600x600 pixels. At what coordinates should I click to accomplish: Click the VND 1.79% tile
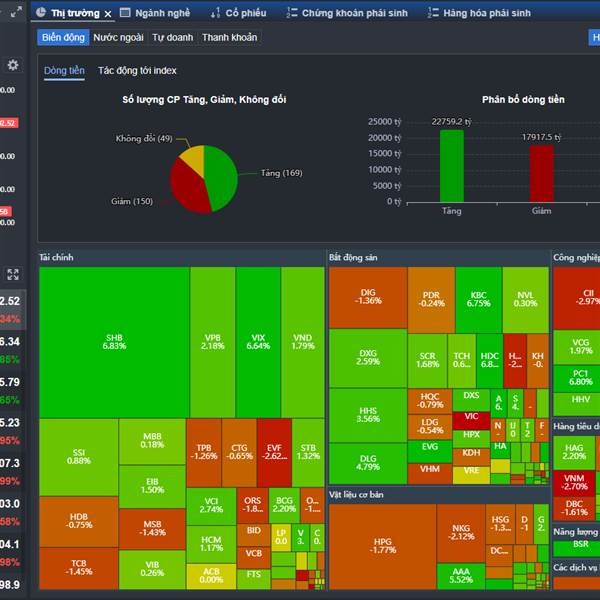point(303,342)
